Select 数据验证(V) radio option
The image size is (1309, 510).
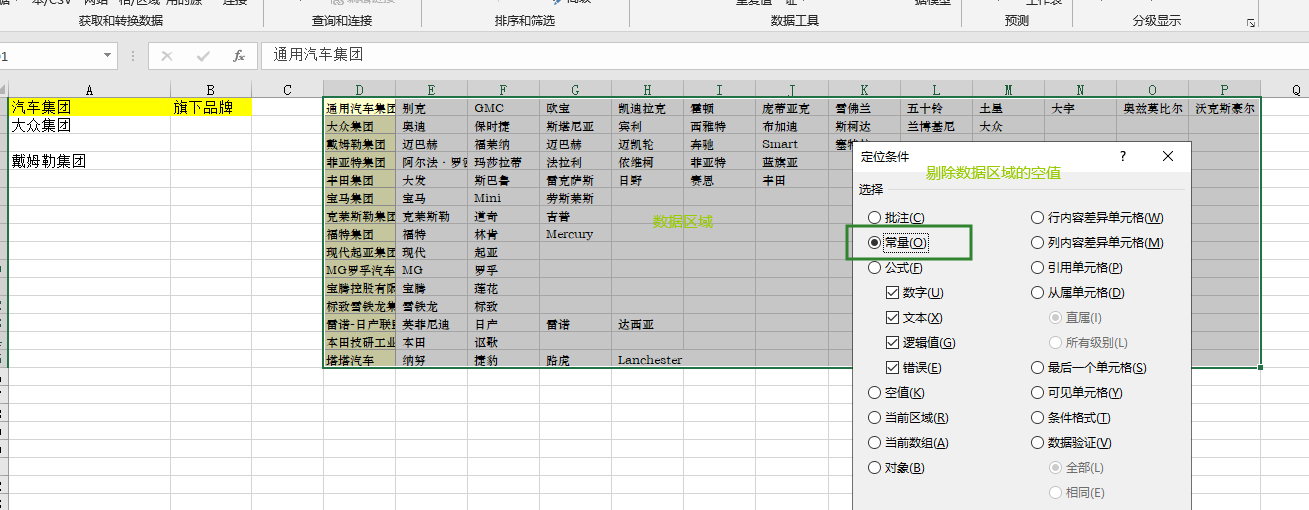pos(1072,443)
